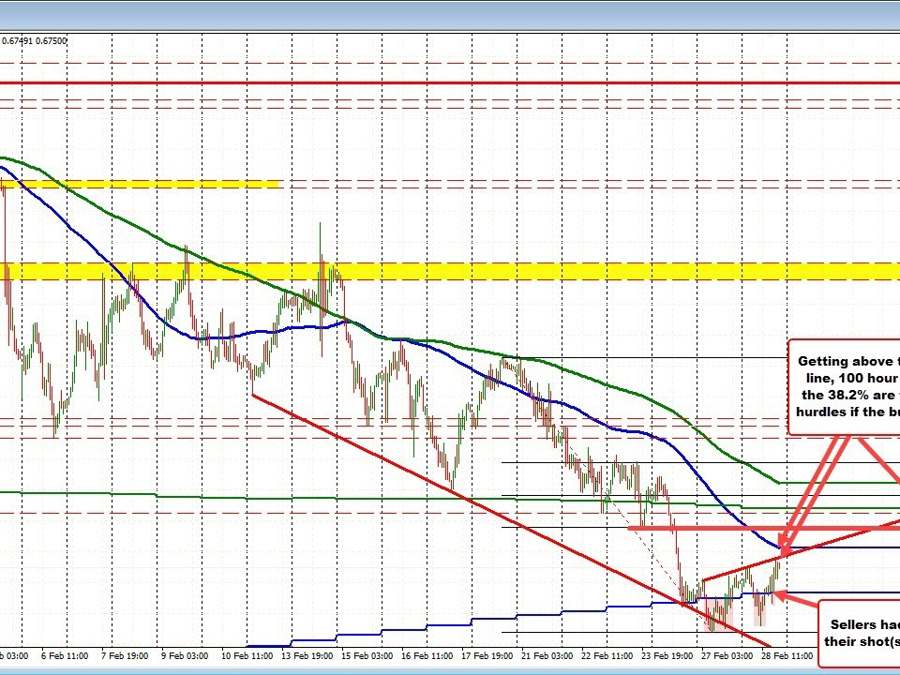Click the wide yellow swing-area zone

450,270
